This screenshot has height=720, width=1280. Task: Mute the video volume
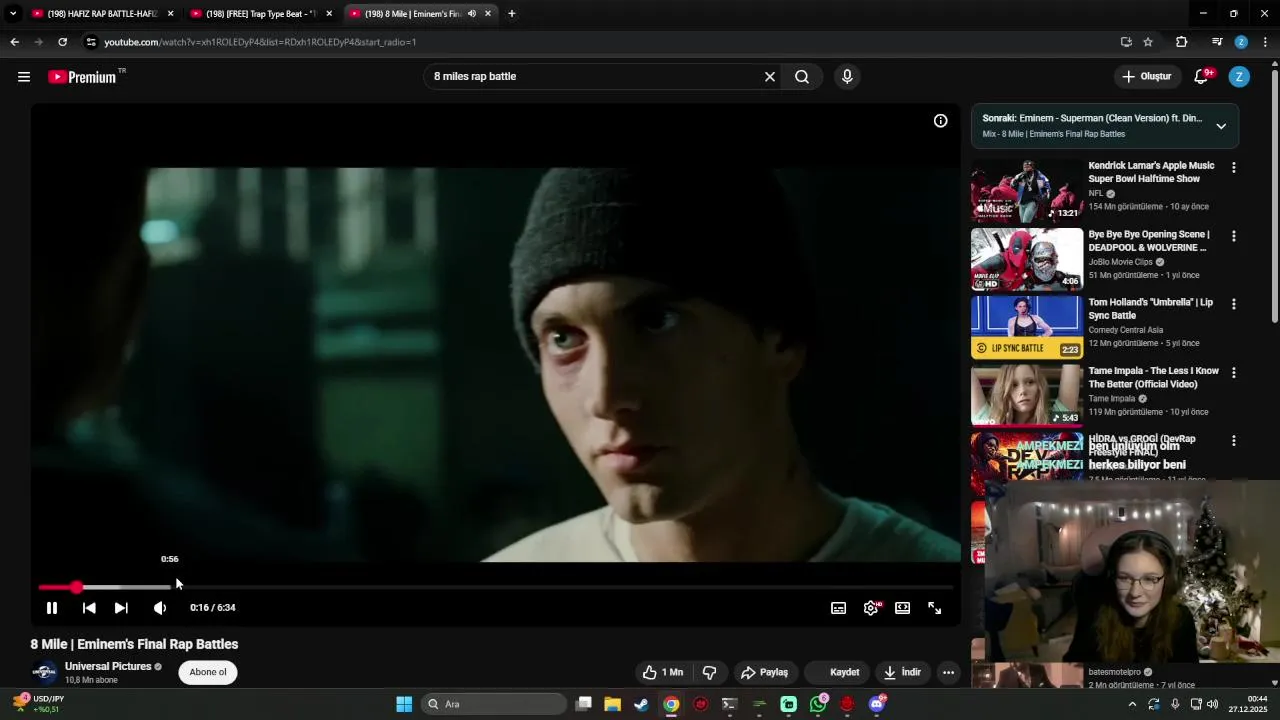point(160,608)
